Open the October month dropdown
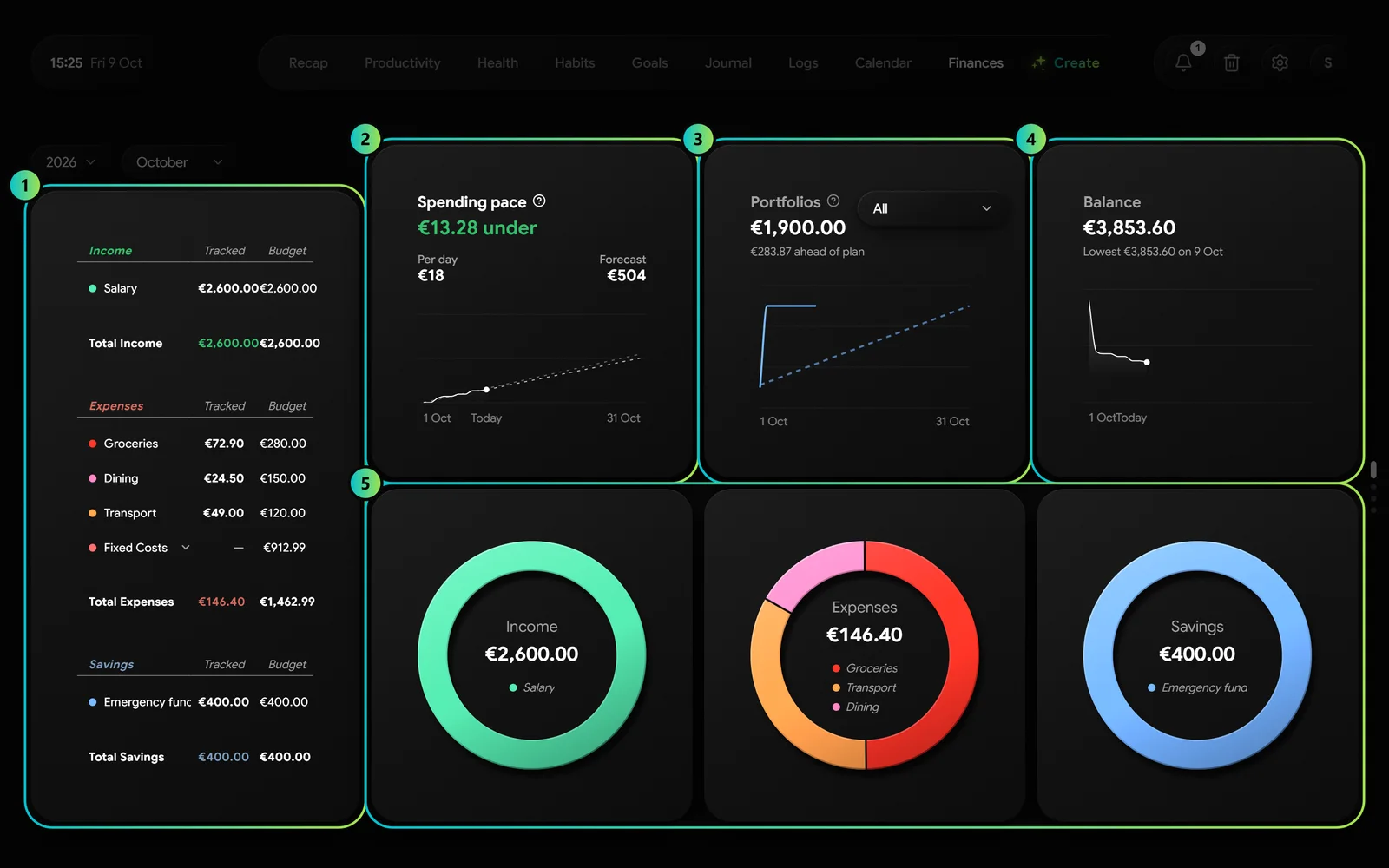This screenshot has height=868, width=1389. pos(179,162)
